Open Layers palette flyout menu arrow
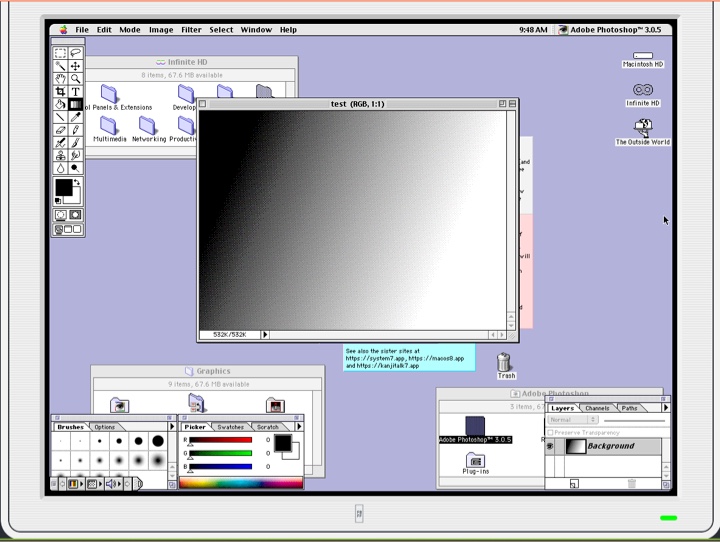Image resolution: width=720 pixels, height=542 pixels. [x=666, y=407]
